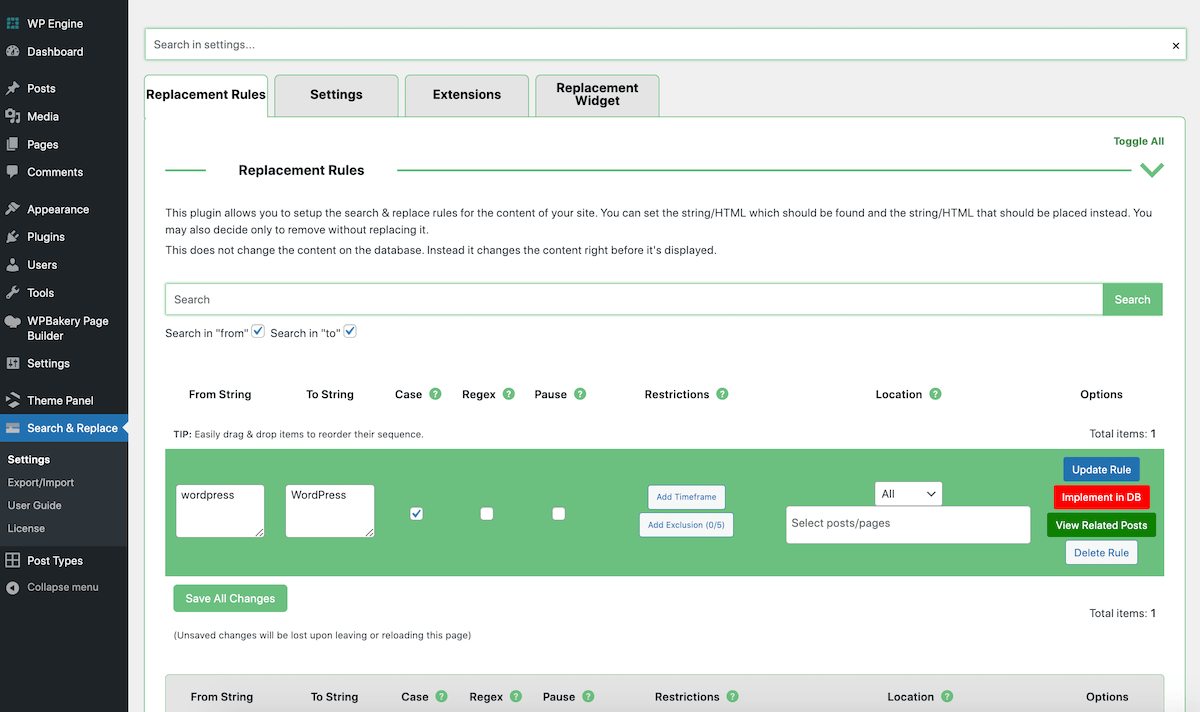Click the Posts pin icon

tap(12, 88)
